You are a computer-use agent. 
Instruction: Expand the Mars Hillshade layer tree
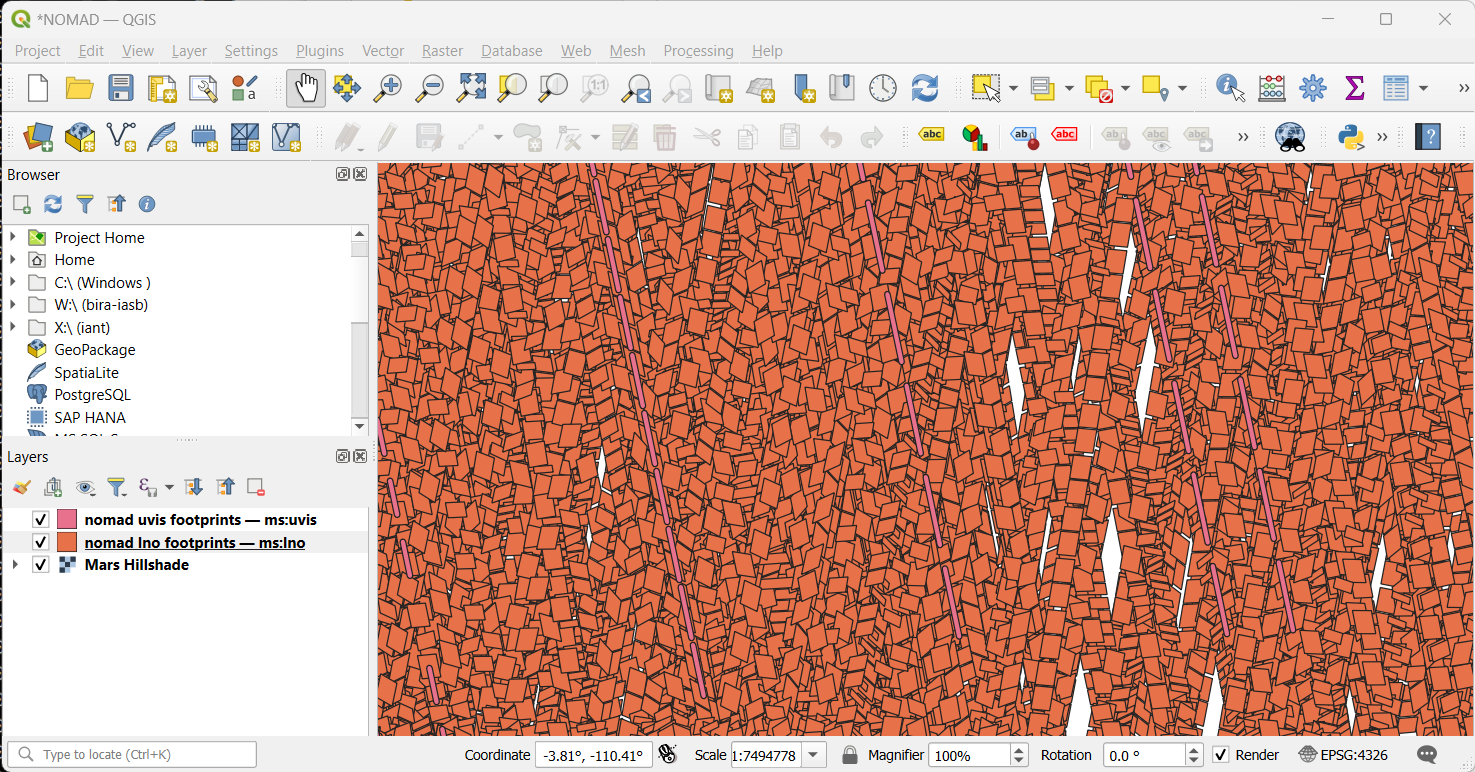click(x=14, y=565)
